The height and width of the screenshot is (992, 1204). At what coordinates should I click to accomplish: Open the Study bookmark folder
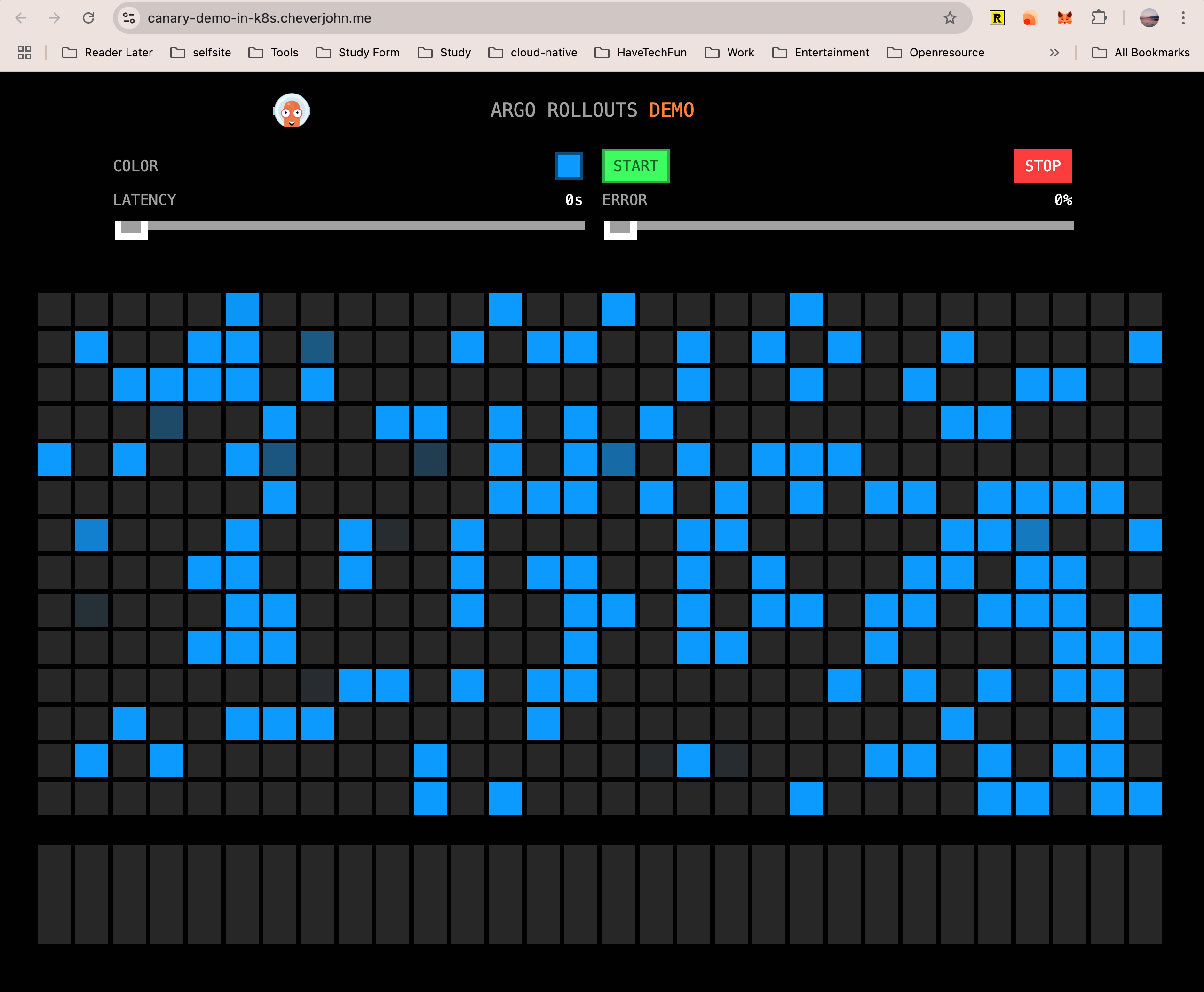[x=444, y=53]
